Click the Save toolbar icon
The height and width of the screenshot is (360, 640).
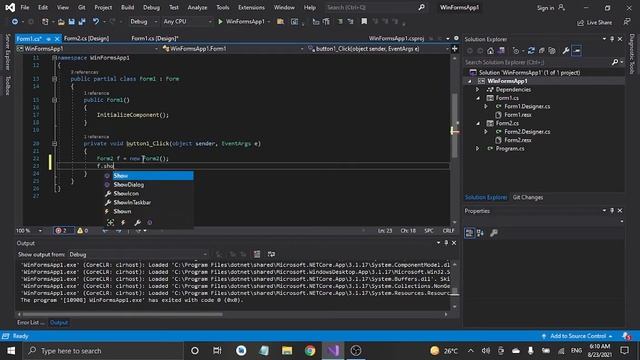click(71, 22)
